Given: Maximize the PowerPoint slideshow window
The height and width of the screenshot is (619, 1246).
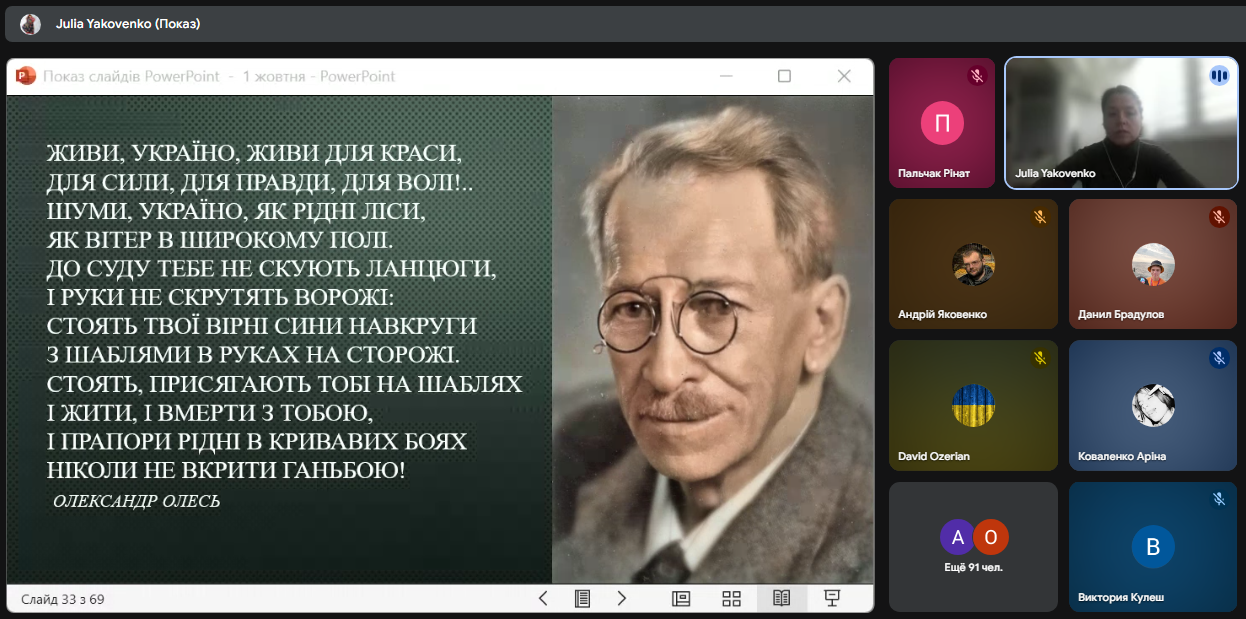Looking at the screenshot, I should point(784,76).
